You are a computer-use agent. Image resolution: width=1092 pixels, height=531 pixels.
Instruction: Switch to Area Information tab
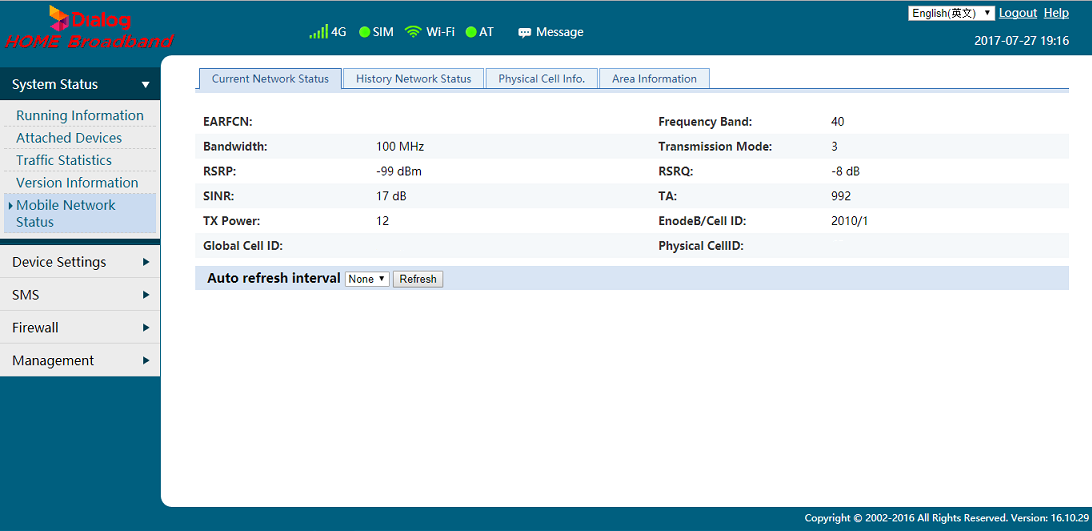pyautogui.click(x=655, y=79)
